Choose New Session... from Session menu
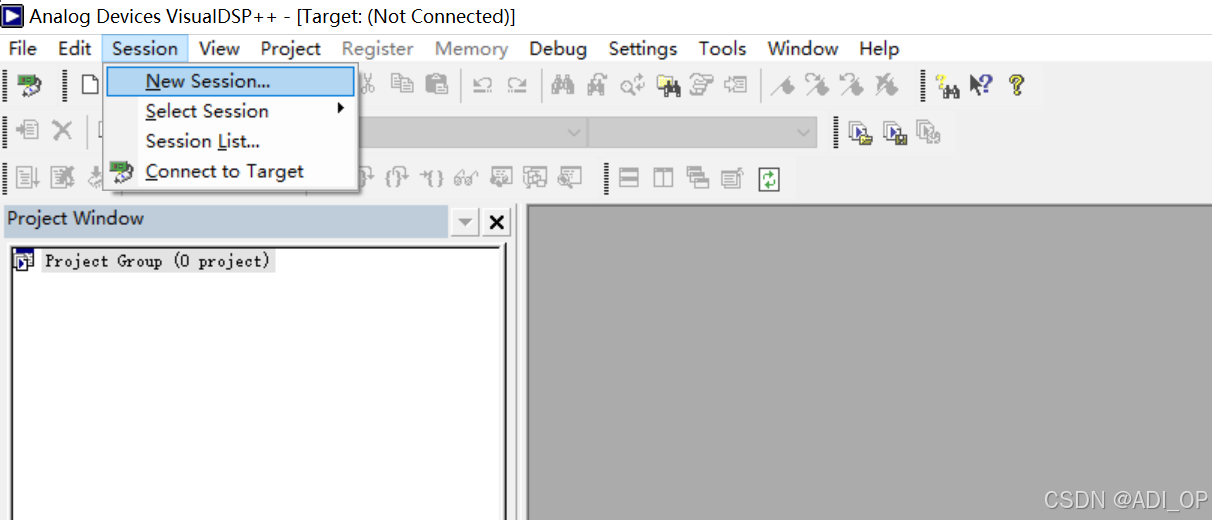This screenshot has height=520, width=1212. pyautogui.click(x=231, y=81)
